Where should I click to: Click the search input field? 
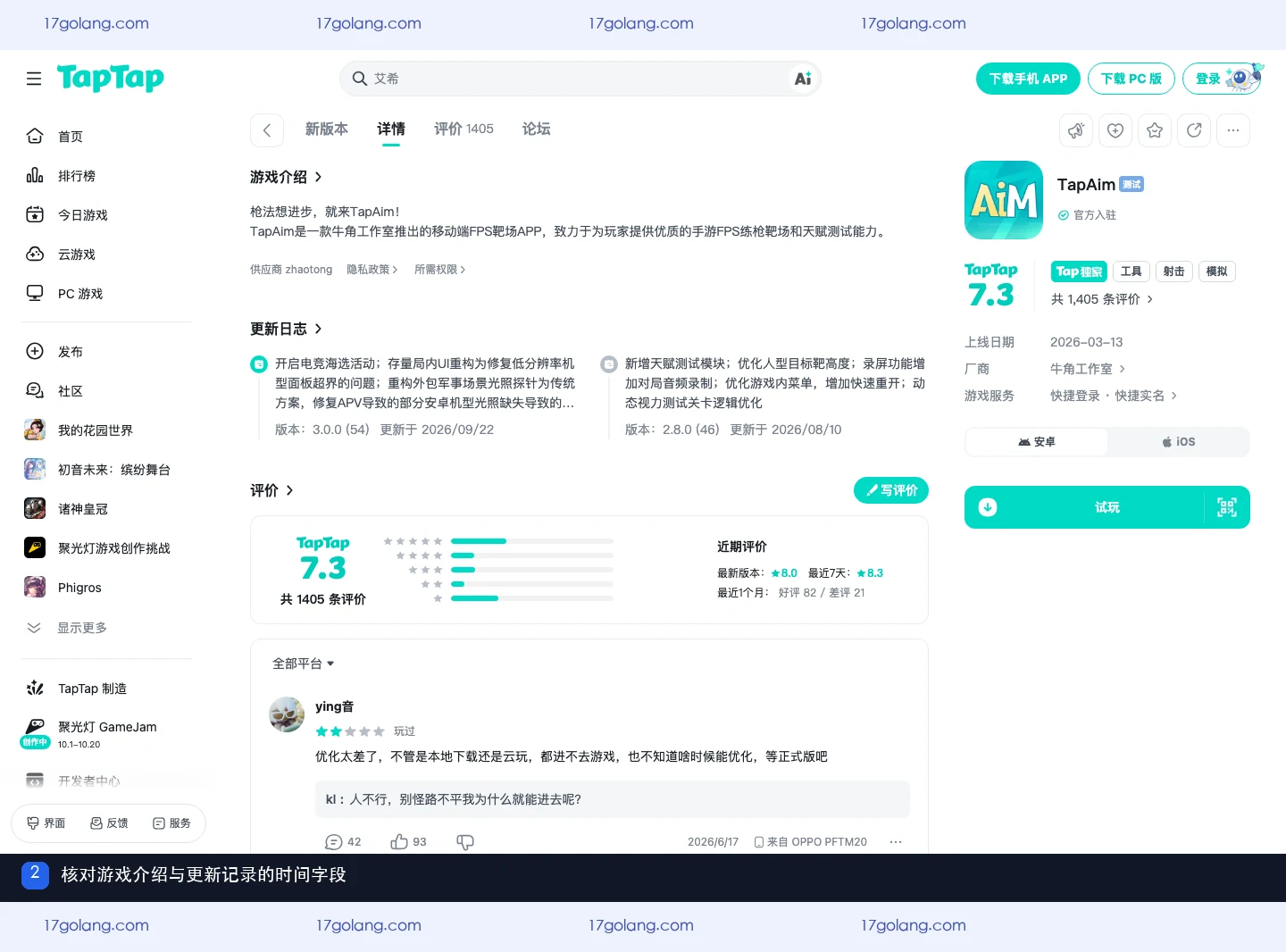(580, 79)
